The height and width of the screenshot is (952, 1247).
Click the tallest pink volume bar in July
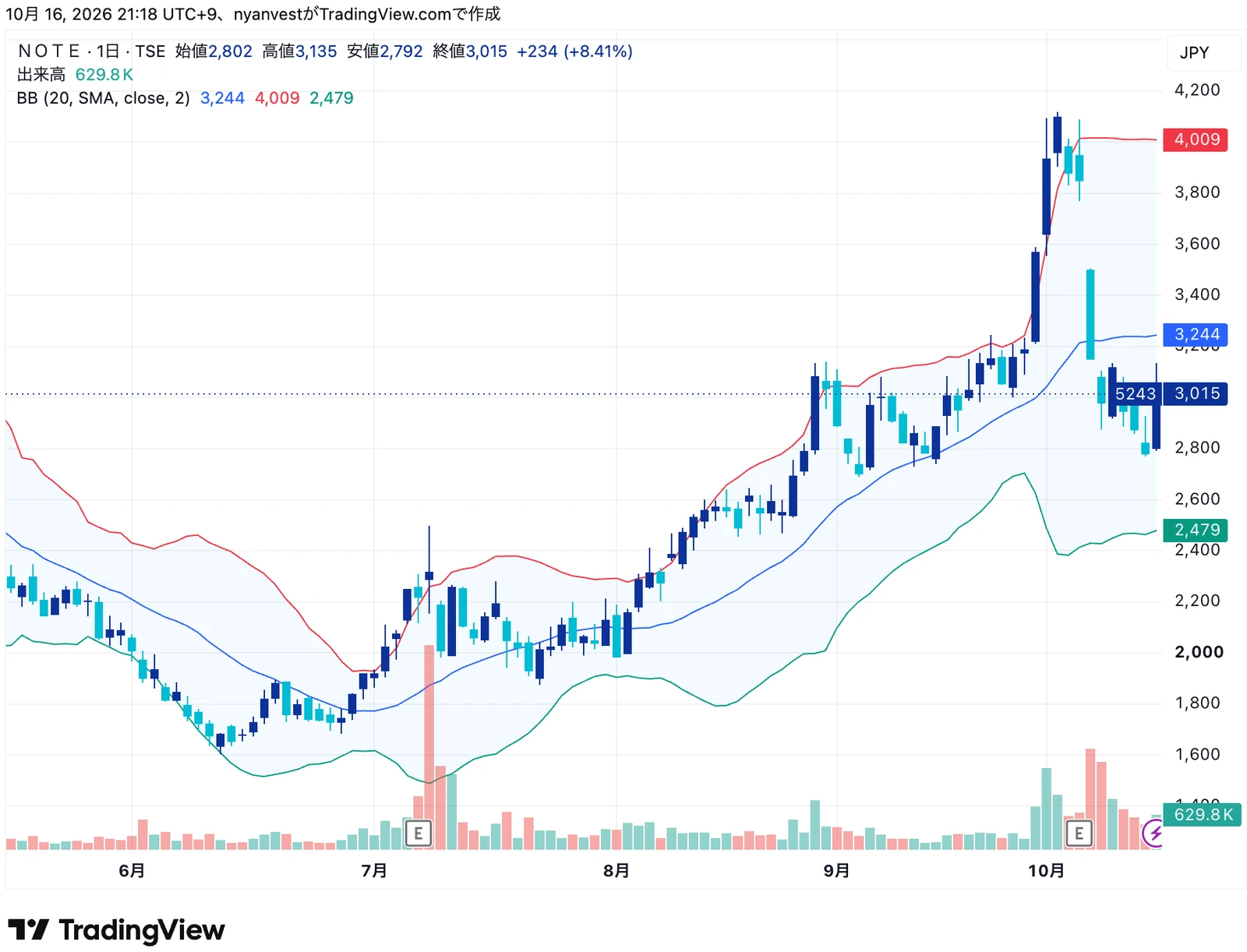pos(429,747)
